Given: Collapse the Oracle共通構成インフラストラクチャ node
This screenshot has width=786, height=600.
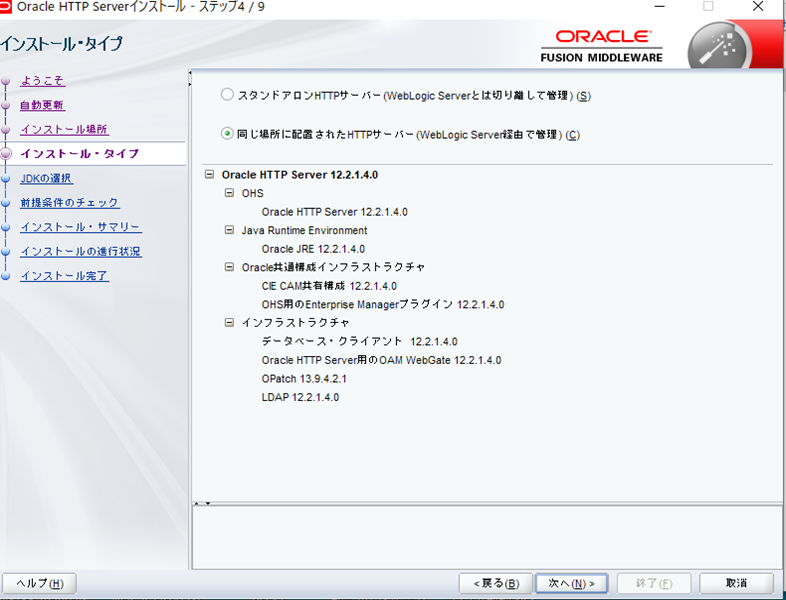Looking at the screenshot, I should click(229, 267).
